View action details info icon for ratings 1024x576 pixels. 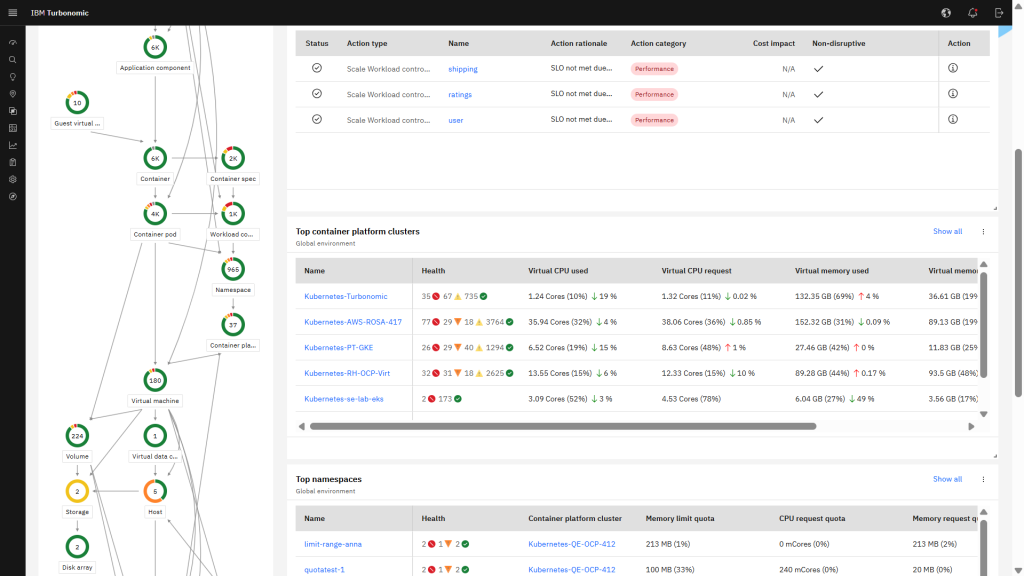[953, 93]
